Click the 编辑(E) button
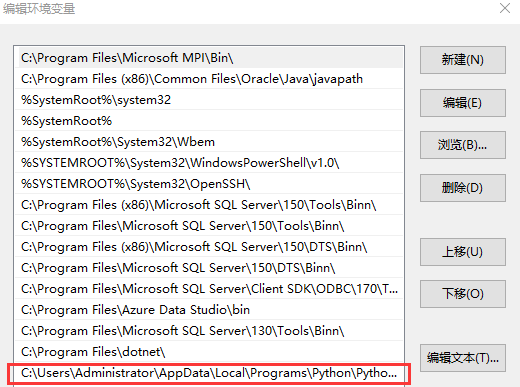Viewport: 520px width, 387px height. tap(463, 103)
